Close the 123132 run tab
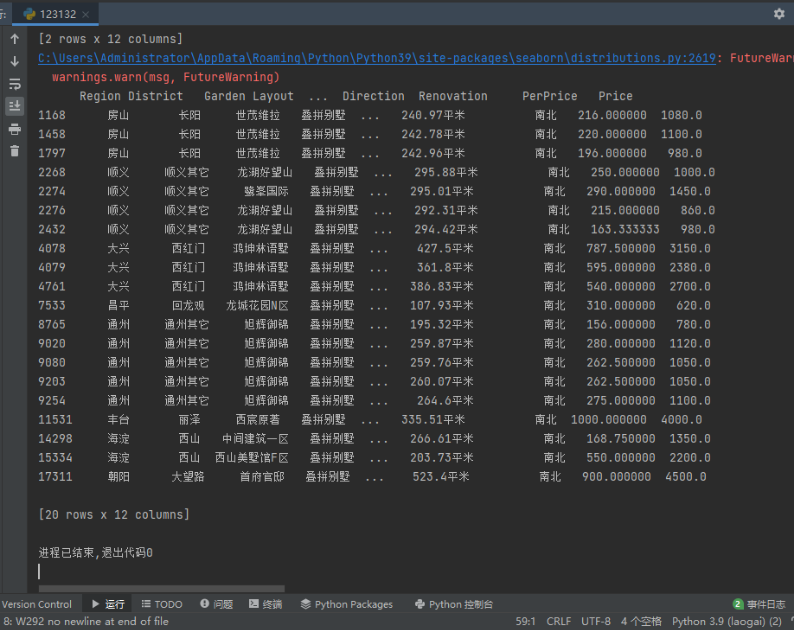This screenshot has width=796, height=630. click(x=86, y=14)
